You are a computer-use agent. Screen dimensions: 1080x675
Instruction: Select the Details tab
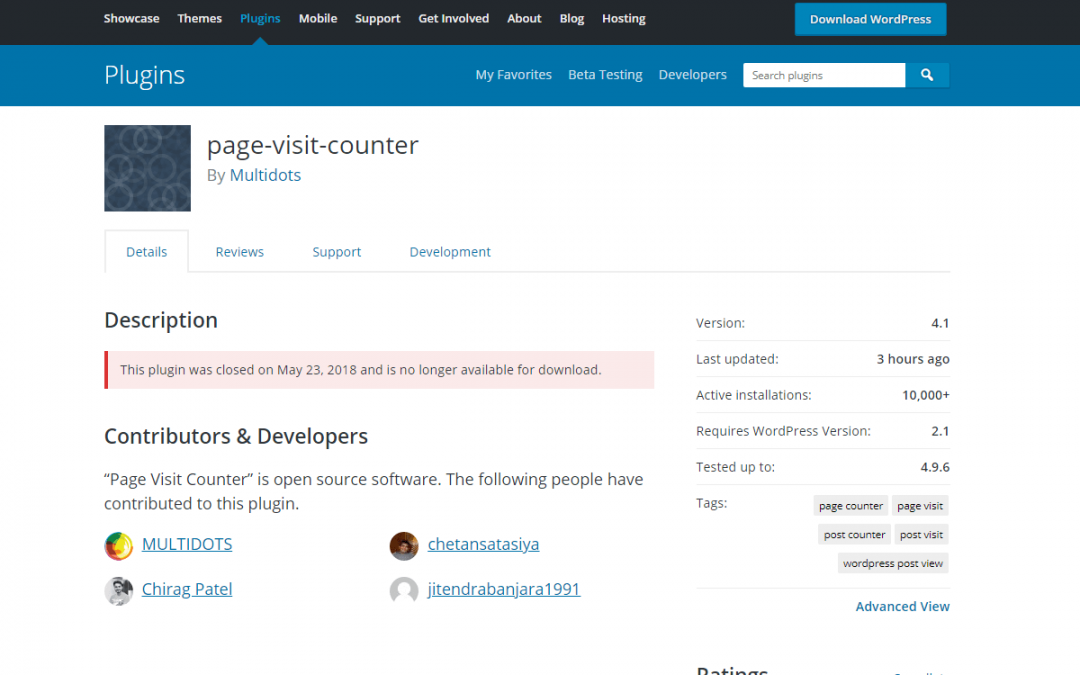pos(146,251)
